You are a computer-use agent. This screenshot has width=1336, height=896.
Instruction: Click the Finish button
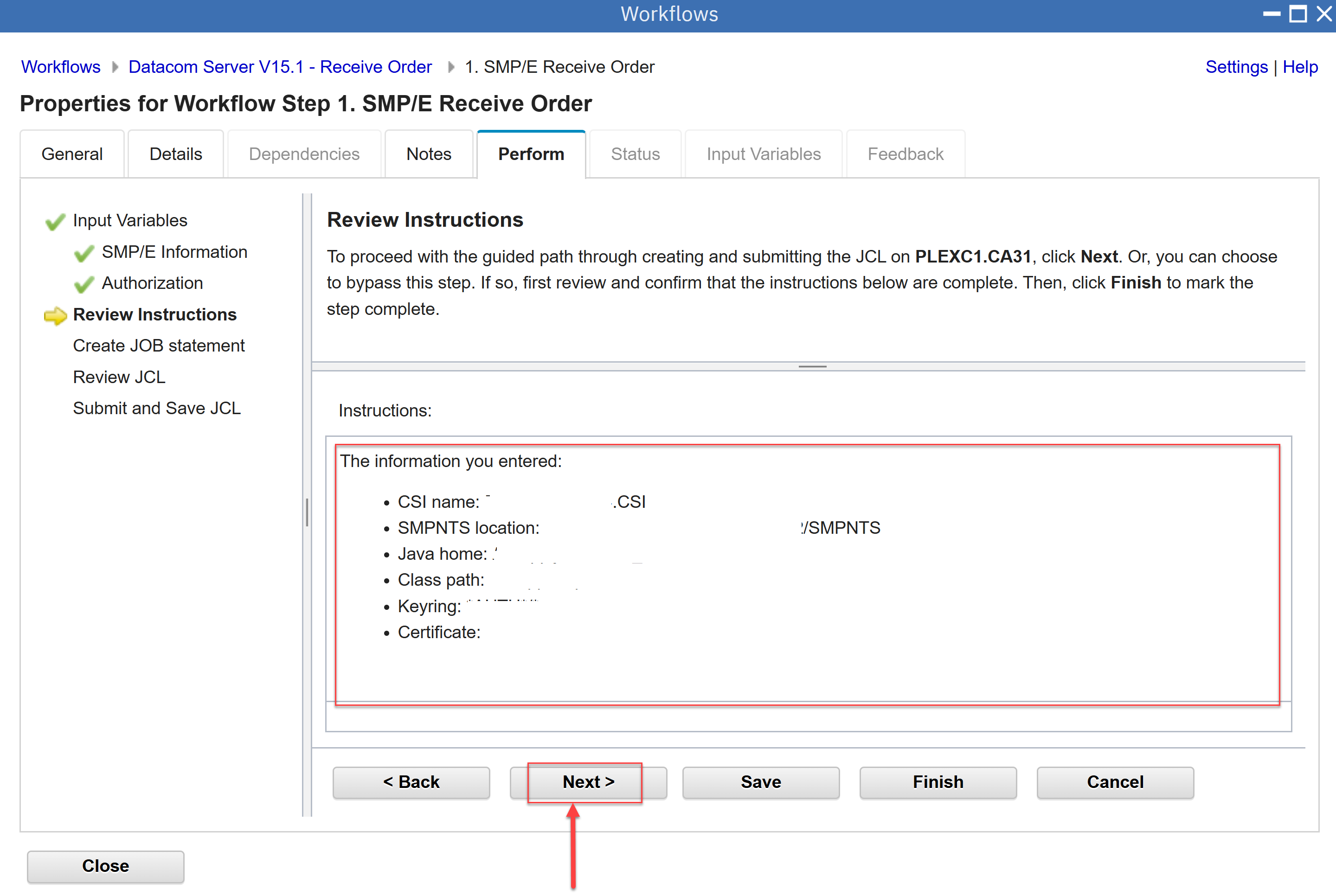(x=938, y=782)
